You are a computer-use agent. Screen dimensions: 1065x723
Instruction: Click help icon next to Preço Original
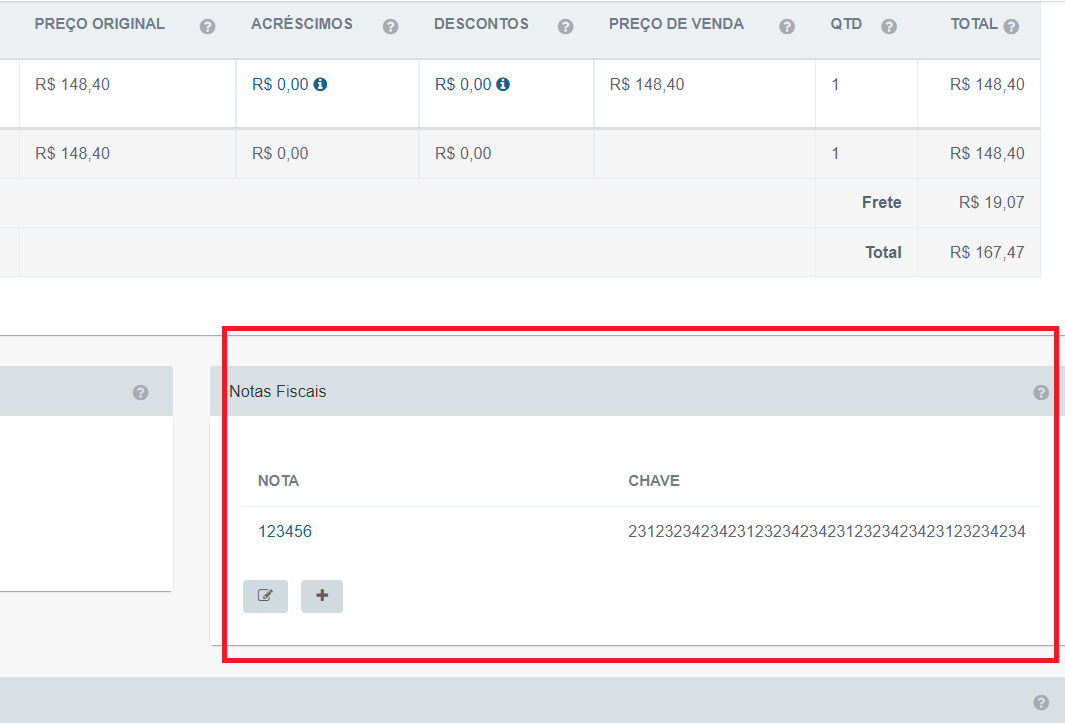208,27
